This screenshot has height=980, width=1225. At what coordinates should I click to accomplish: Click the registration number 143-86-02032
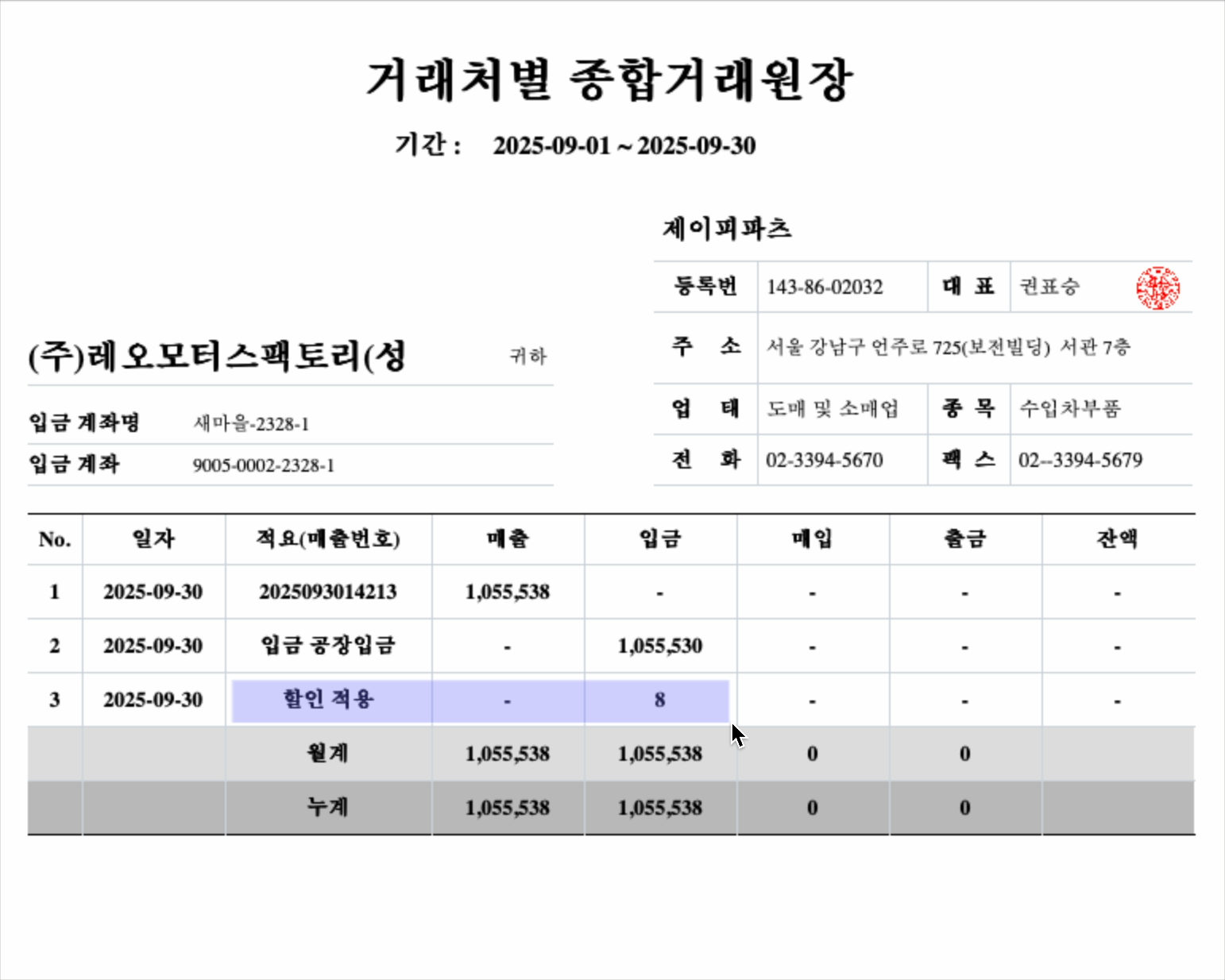pos(825,287)
